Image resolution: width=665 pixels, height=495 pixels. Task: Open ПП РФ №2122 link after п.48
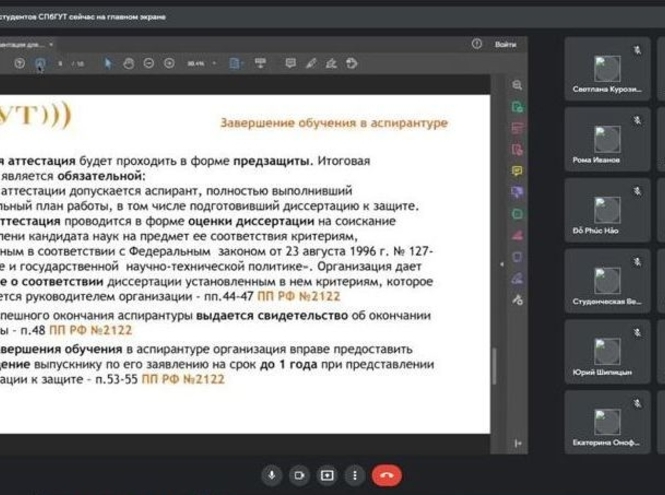pos(91,330)
